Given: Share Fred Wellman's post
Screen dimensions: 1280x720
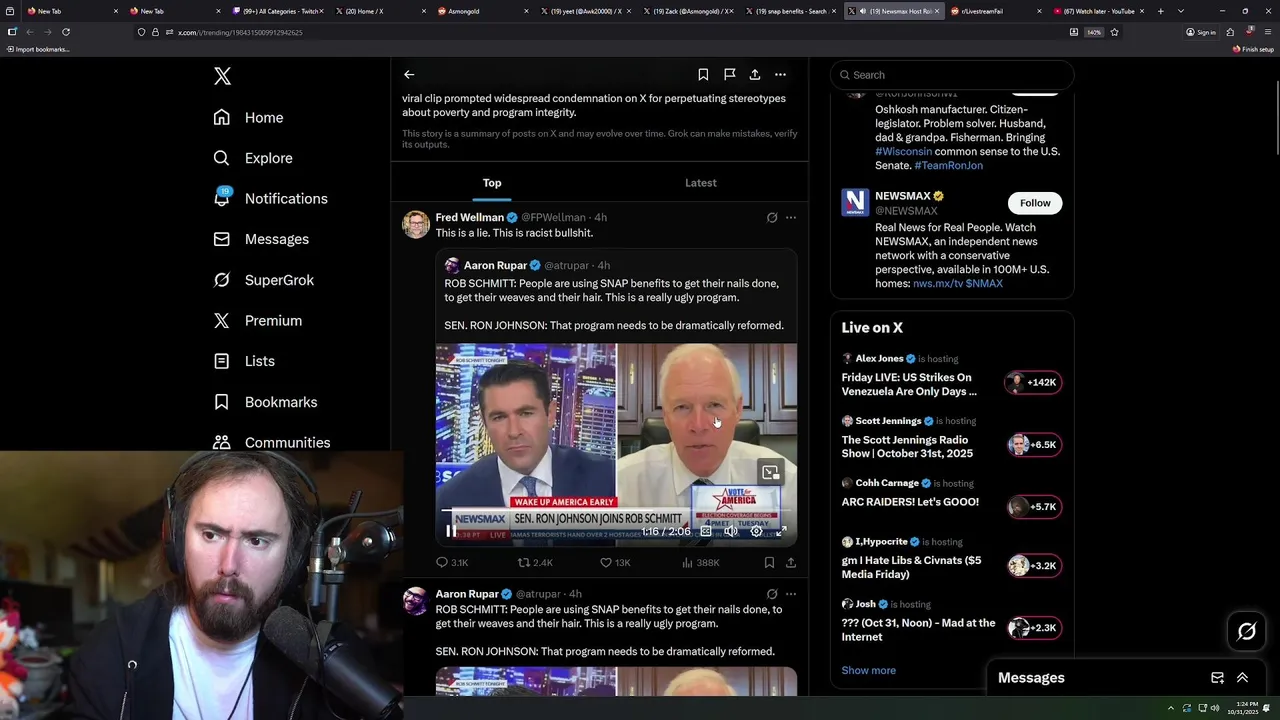Looking at the screenshot, I should pyautogui.click(x=791, y=563).
